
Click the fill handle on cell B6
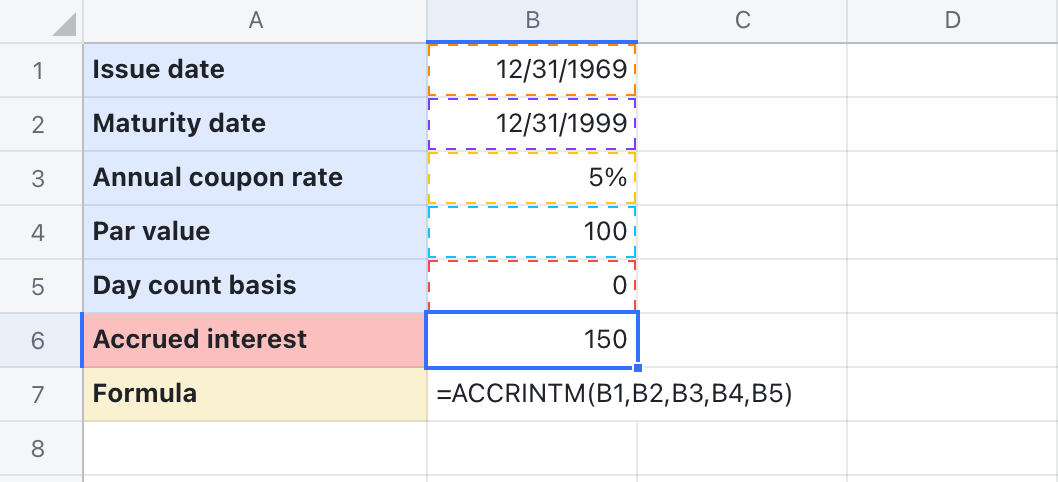tap(637, 367)
